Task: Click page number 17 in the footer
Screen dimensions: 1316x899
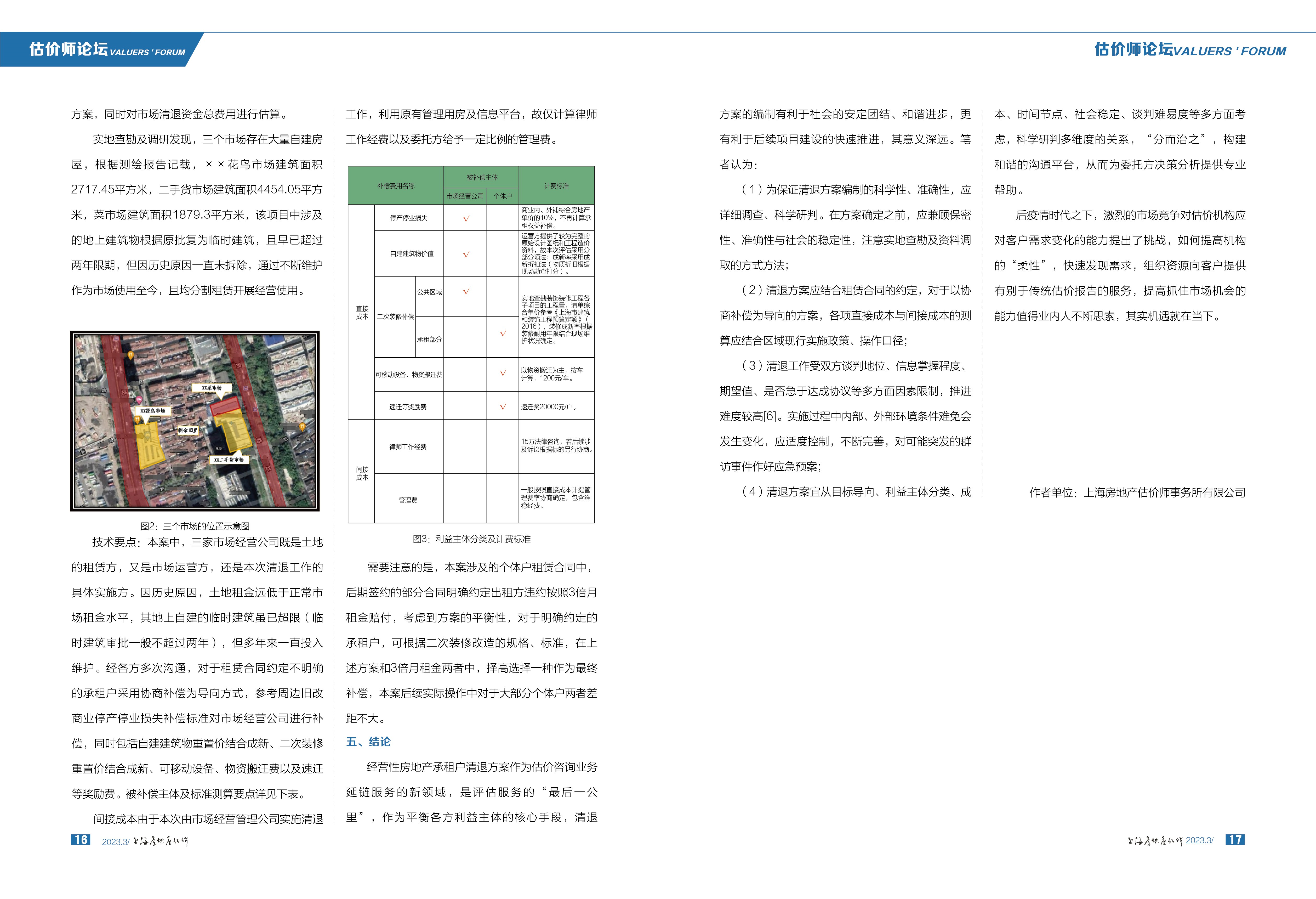Action: pyautogui.click(x=1235, y=840)
